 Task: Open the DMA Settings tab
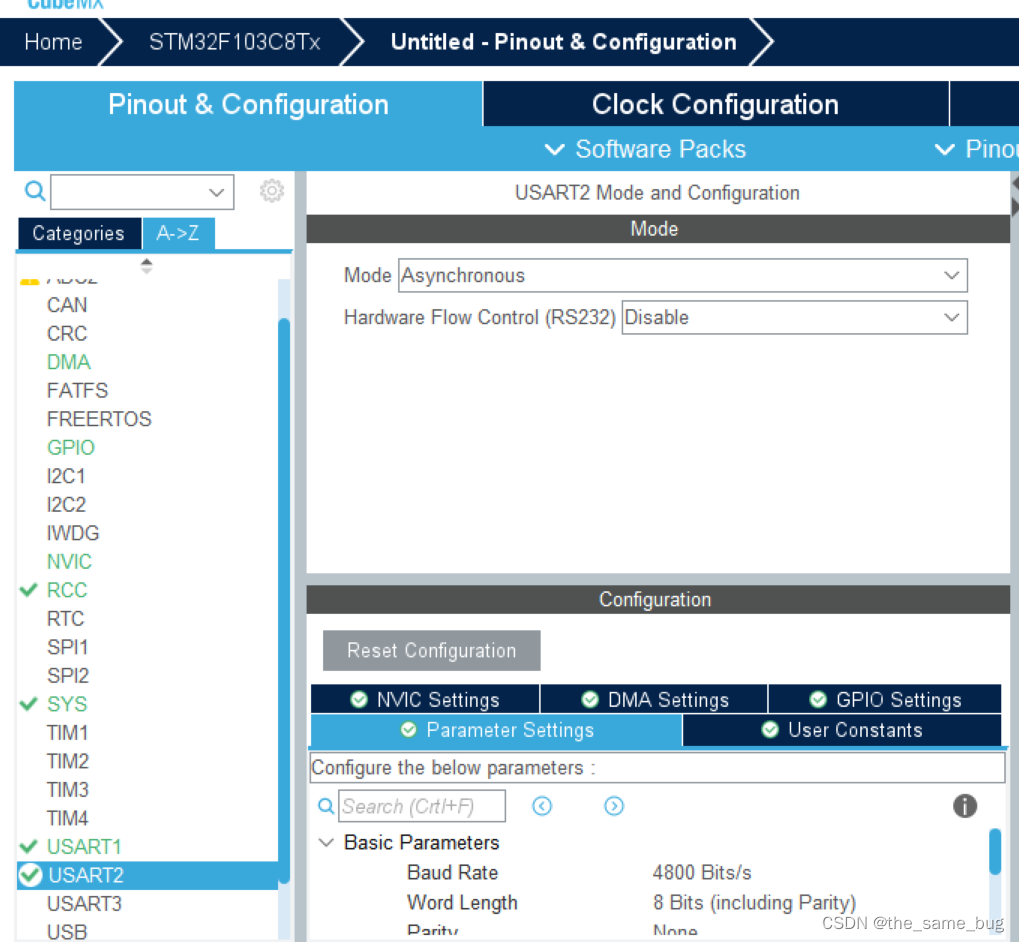(654, 699)
